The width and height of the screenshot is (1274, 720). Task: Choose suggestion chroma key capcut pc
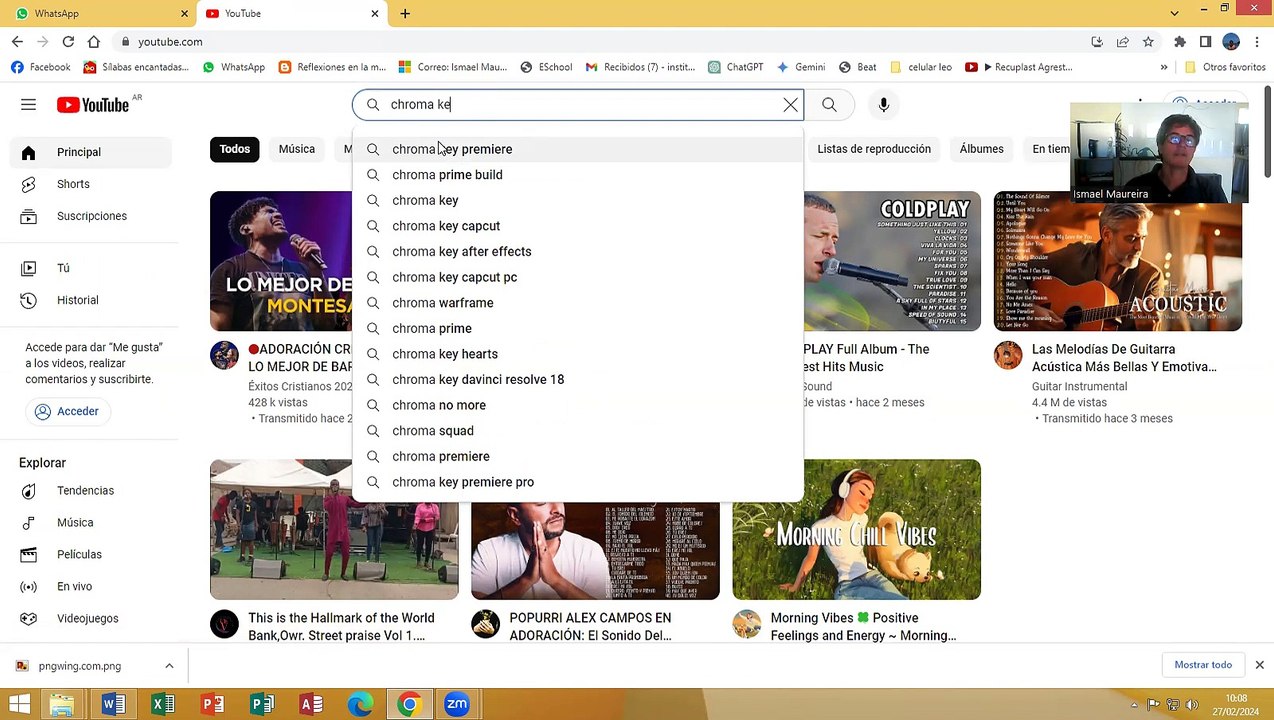click(577, 277)
